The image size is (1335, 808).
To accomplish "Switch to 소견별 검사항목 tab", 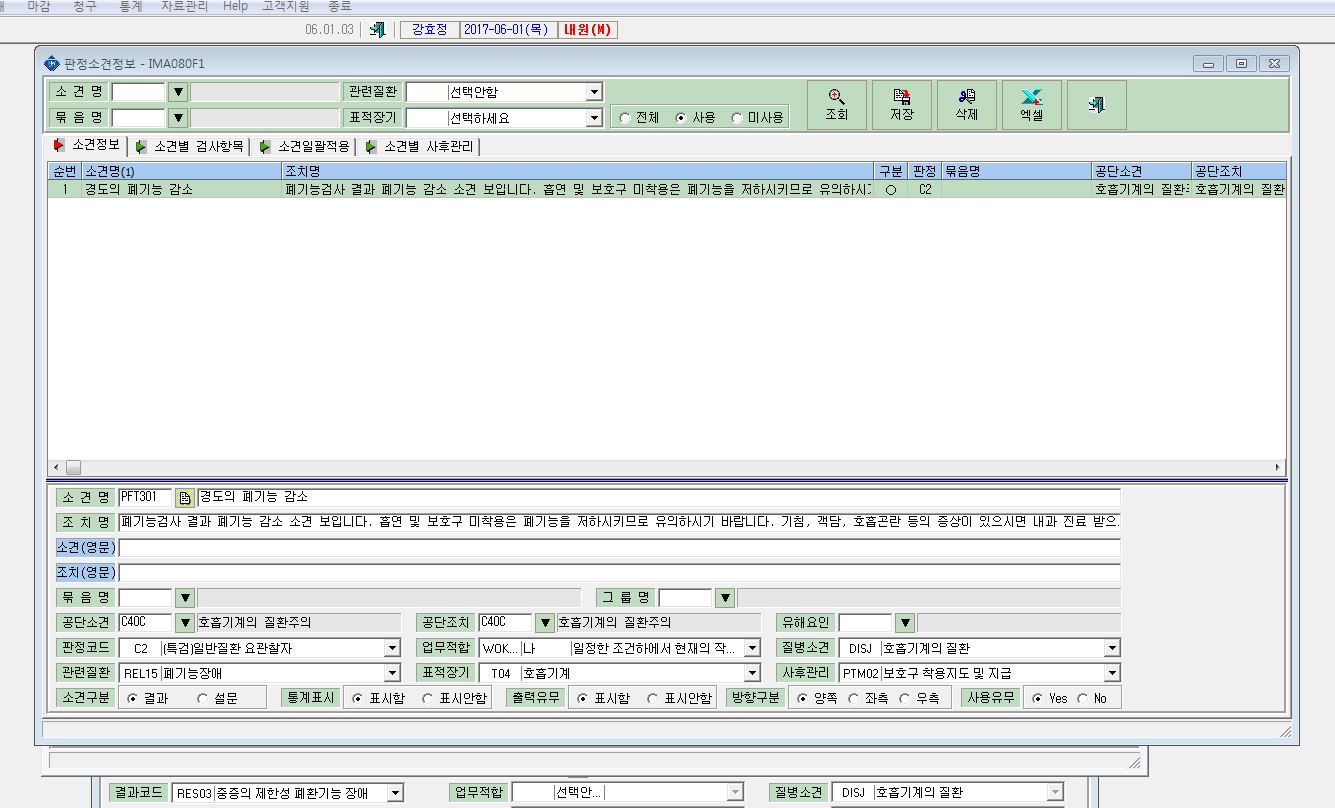I will [189, 146].
